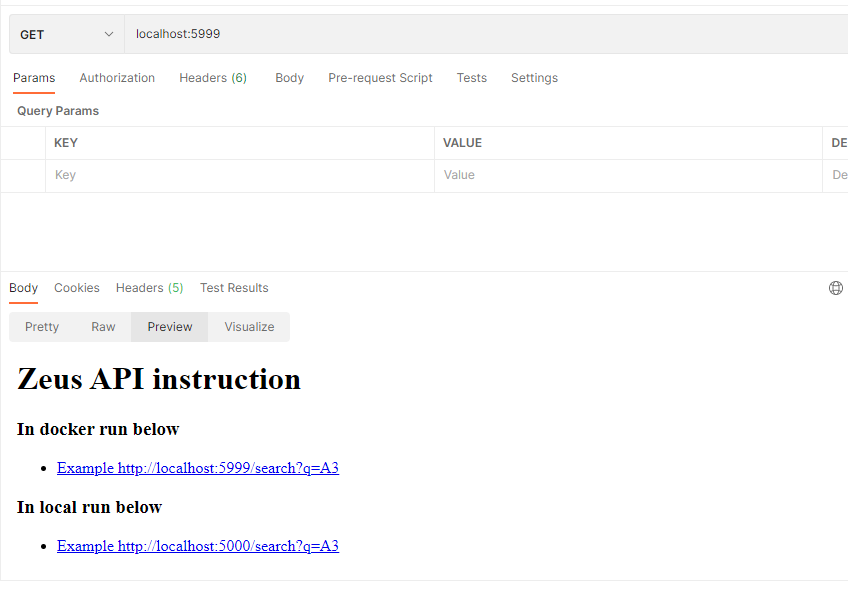Switch to the Params tab
The height and width of the screenshot is (591, 848).
(34, 78)
